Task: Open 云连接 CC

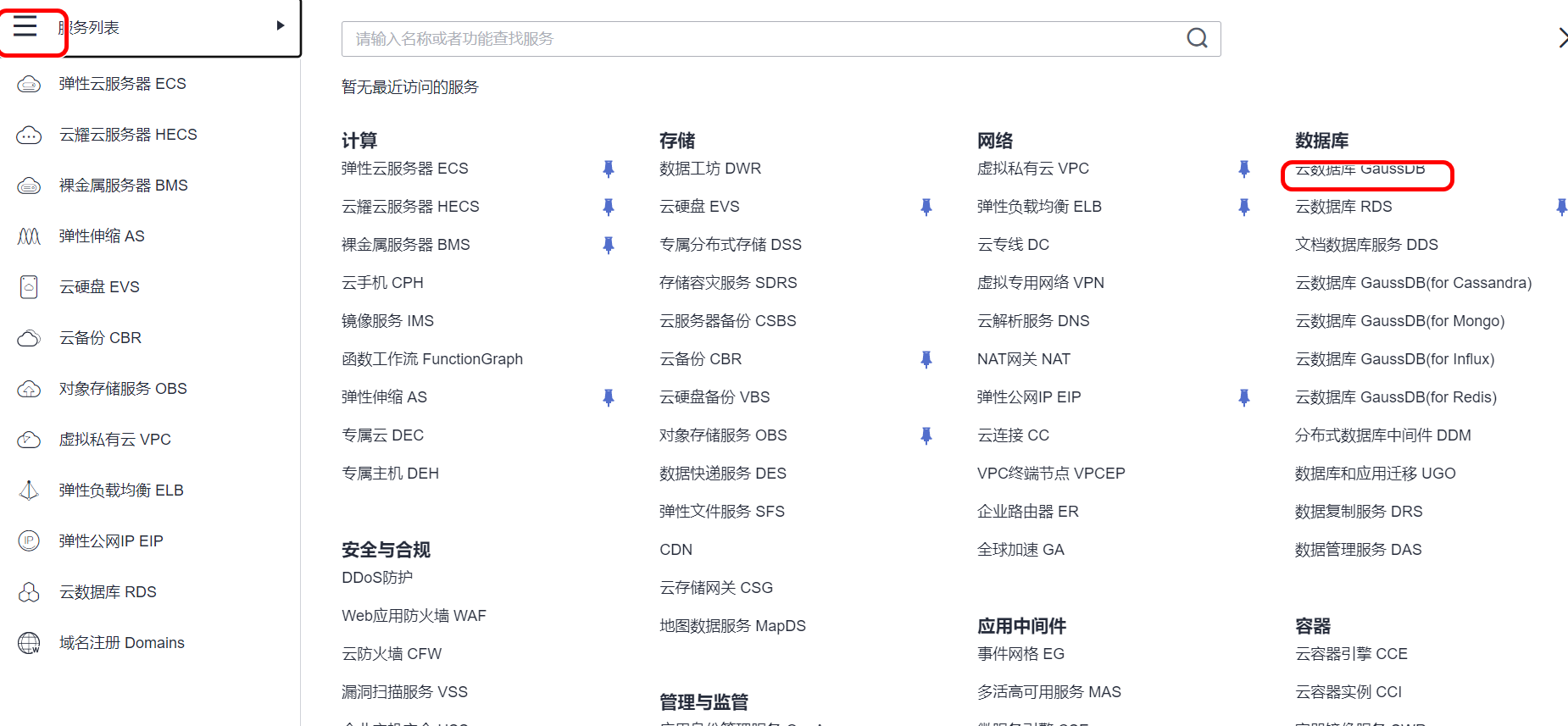Action: [x=1013, y=435]
